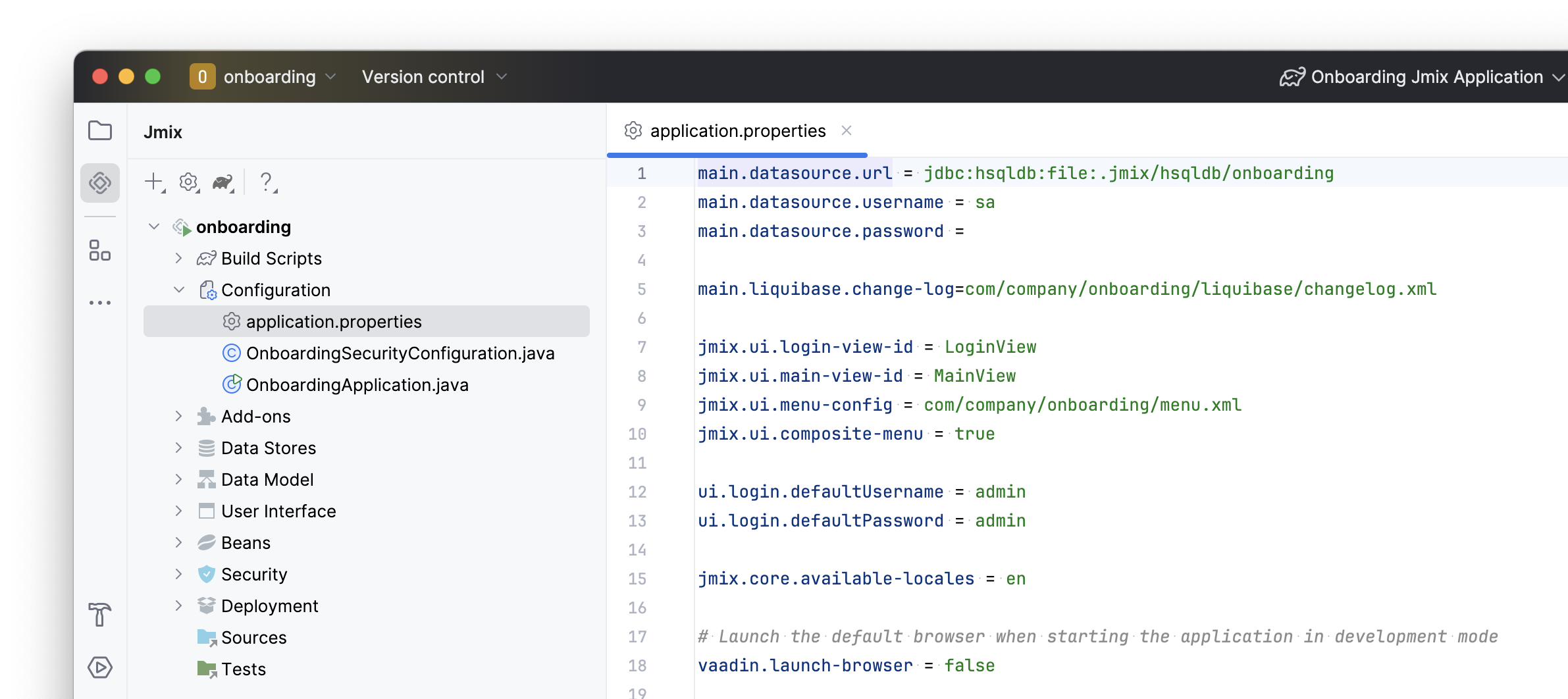Open the onboarding project dropdown
This screenshot has width=1568, height=699.
263,77
